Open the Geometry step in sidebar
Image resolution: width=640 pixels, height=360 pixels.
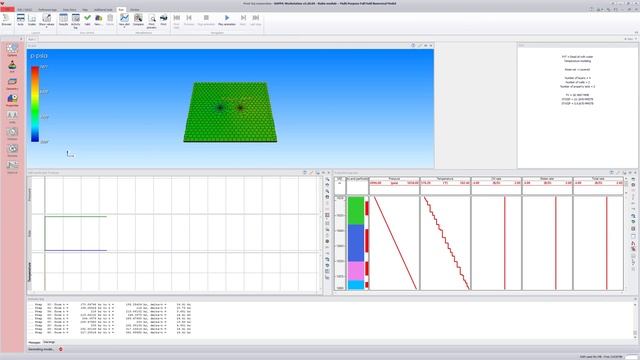pos(12,84)
